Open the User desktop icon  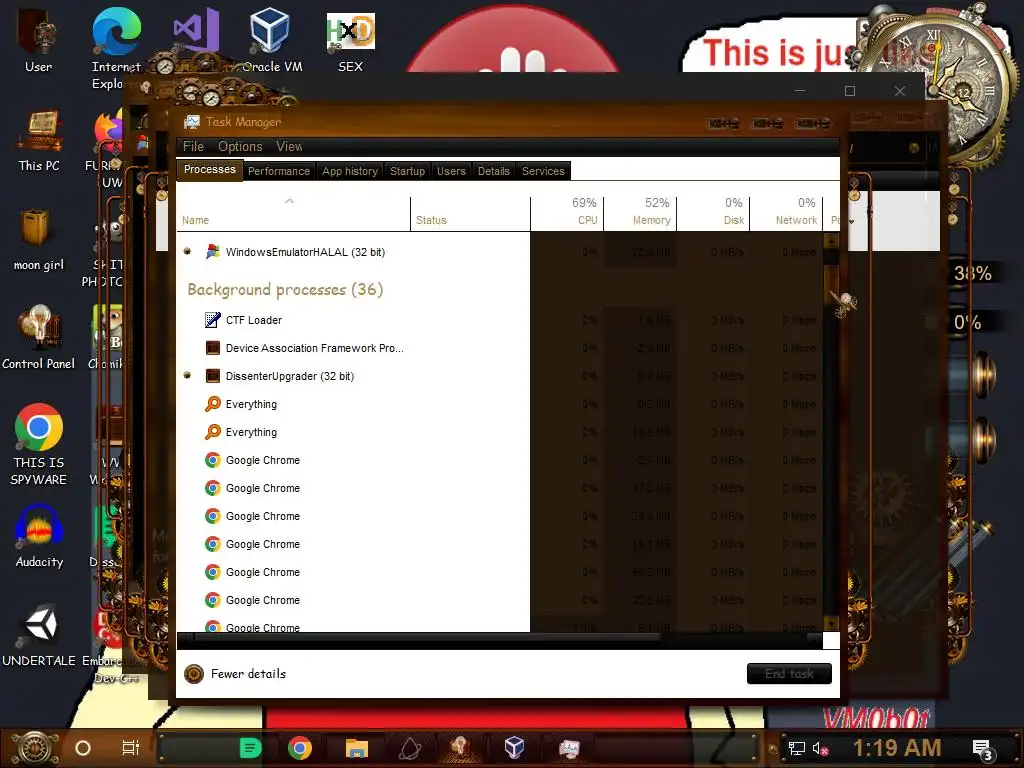pyautogui.click(x=38, y=42)
